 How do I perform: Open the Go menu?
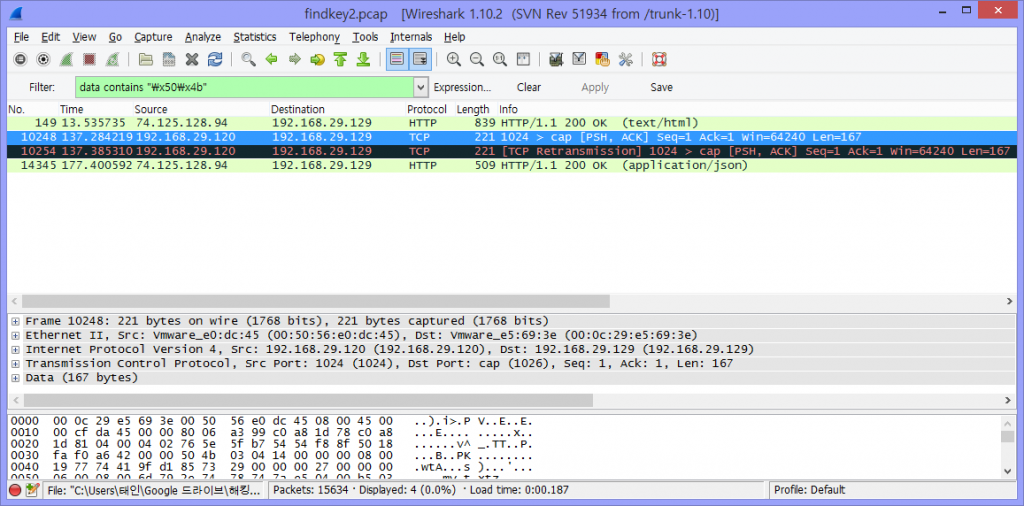tap(116, 37)
